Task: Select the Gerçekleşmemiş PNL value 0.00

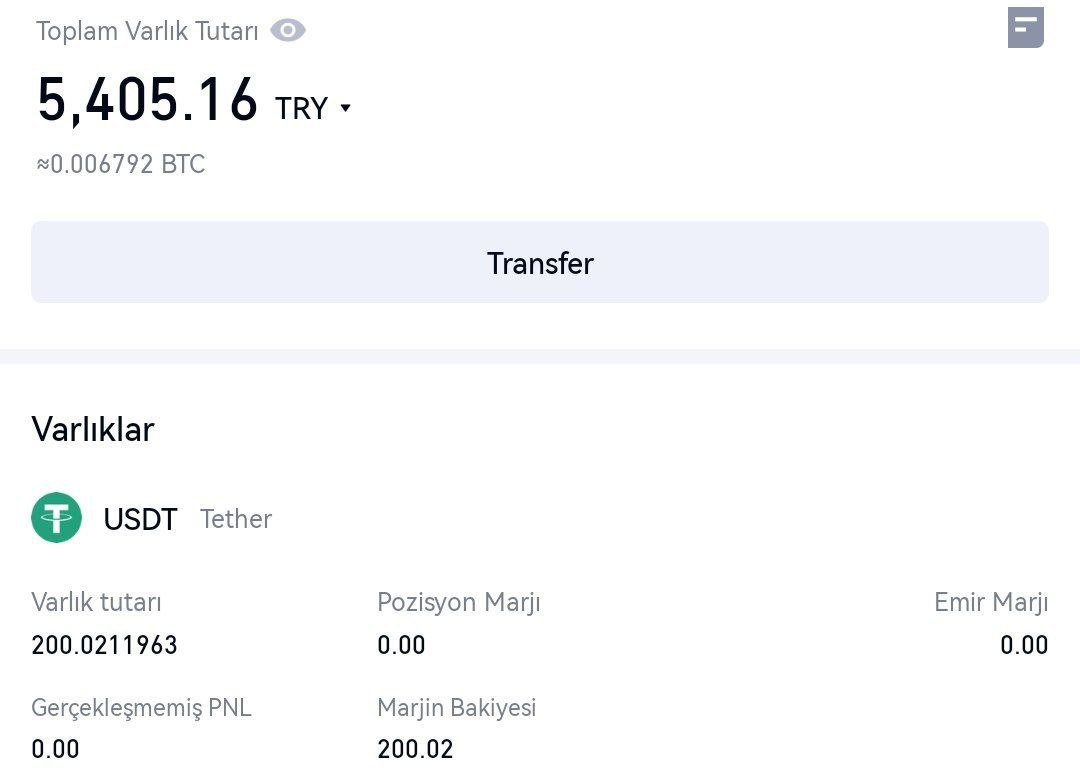Action: 56,749
